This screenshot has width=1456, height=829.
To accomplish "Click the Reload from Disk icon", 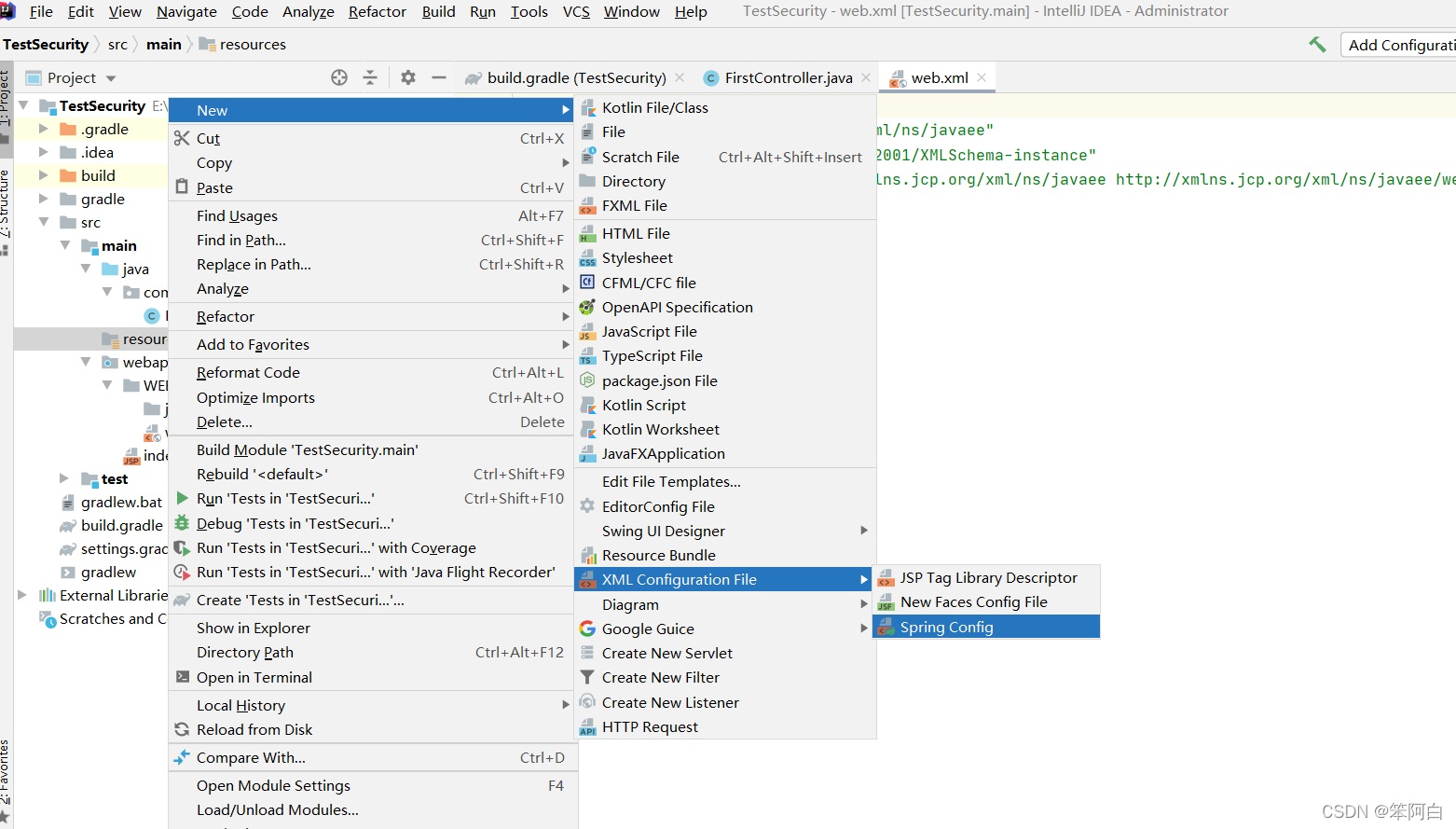I will pyautogui.click(x=182, y=729).
